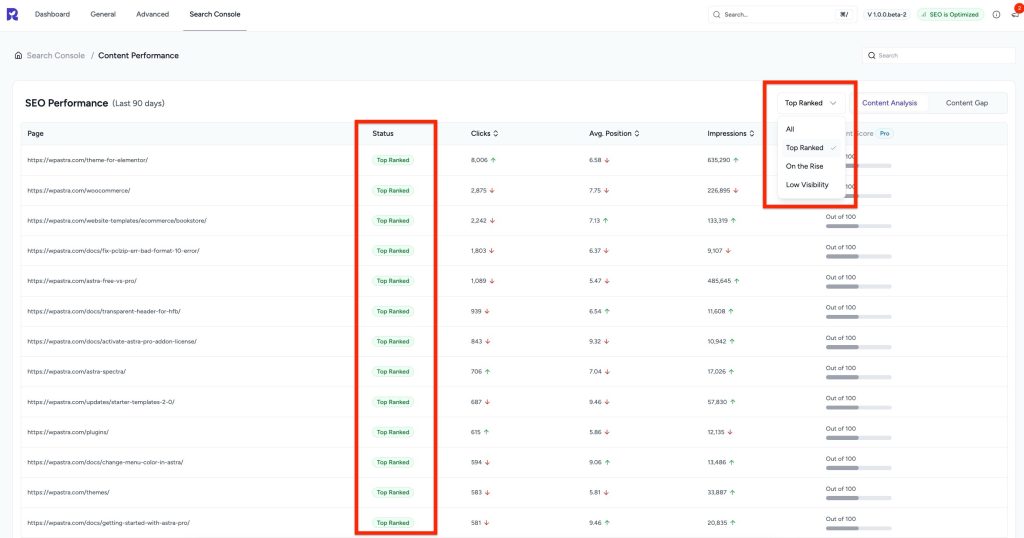
Task: Open the notifications icon with red badge
Action: point(1016,13)
